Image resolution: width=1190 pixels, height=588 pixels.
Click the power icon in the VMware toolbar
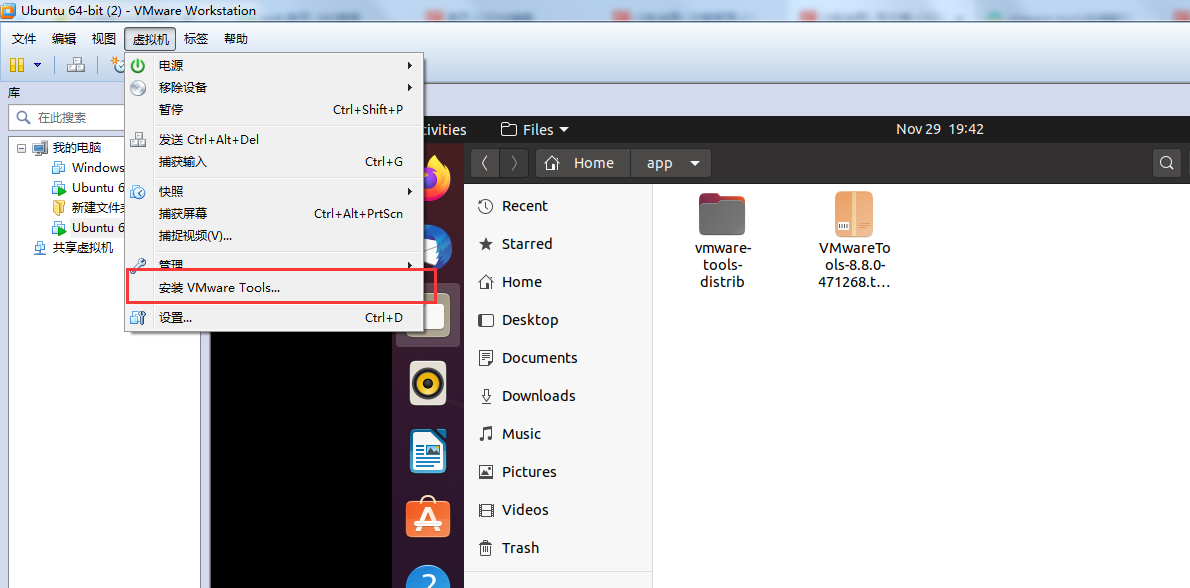coord(136,64)
